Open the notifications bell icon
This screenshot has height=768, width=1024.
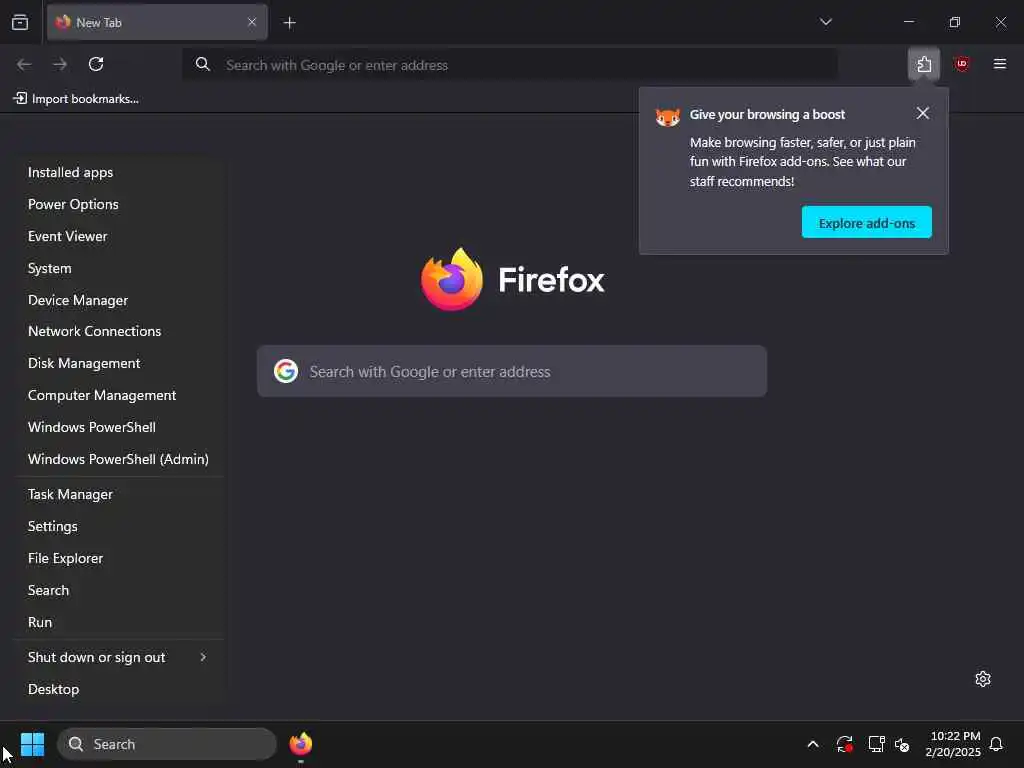coord(996,744)
